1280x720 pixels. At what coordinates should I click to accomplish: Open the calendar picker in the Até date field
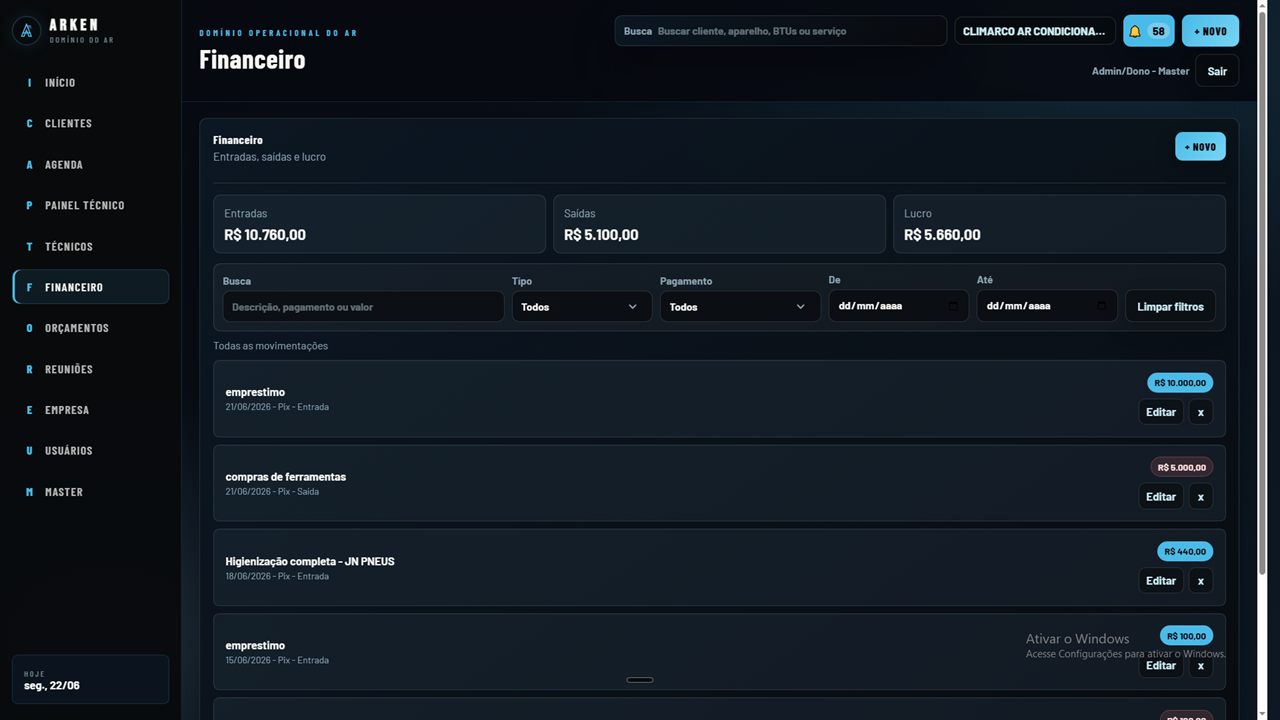pyautogui.click(x=1101, y=306)
